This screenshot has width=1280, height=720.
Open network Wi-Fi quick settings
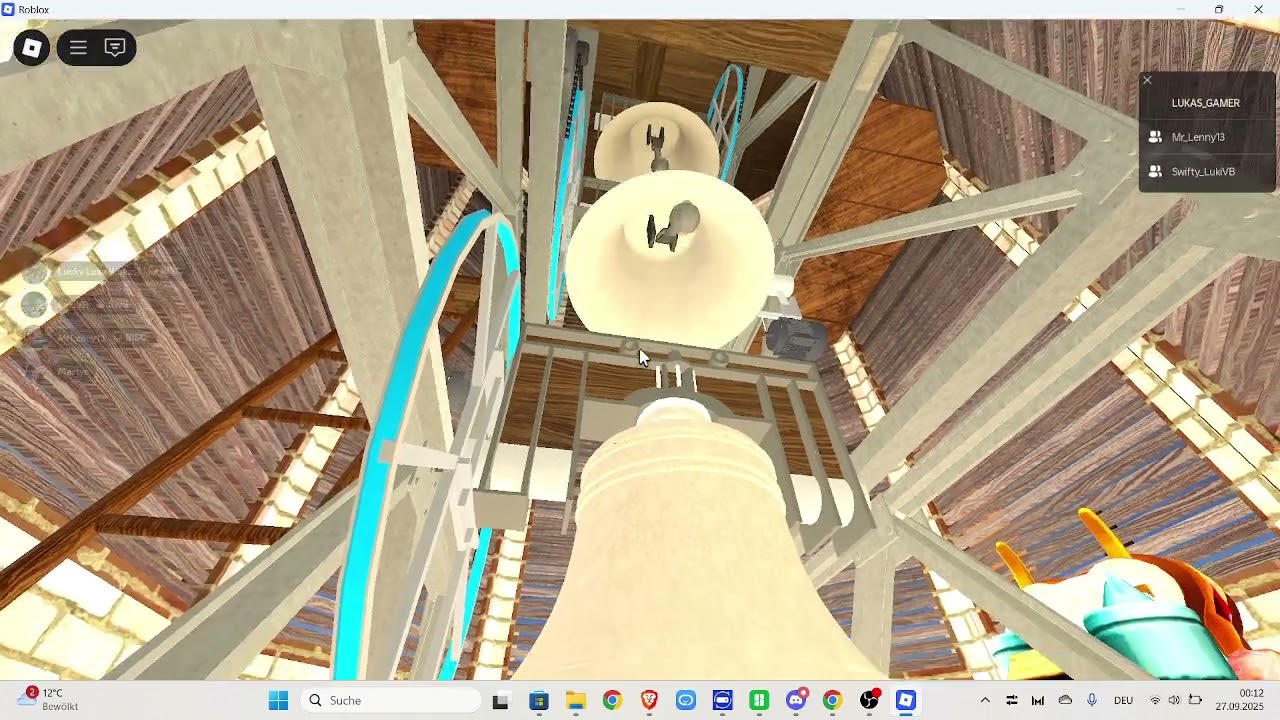pos(1155,701)
